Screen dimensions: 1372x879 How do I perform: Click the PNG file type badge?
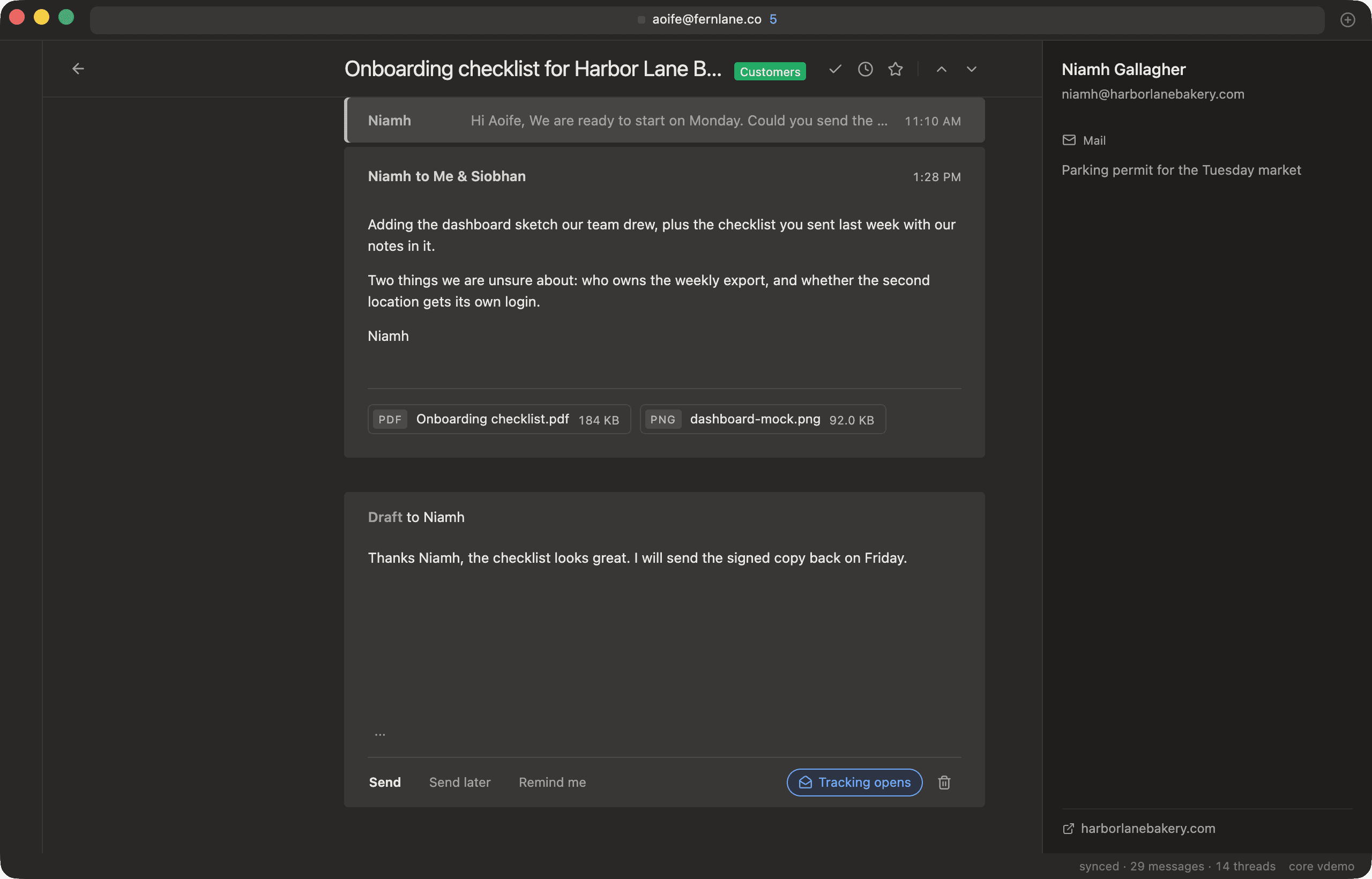(662, 420)
